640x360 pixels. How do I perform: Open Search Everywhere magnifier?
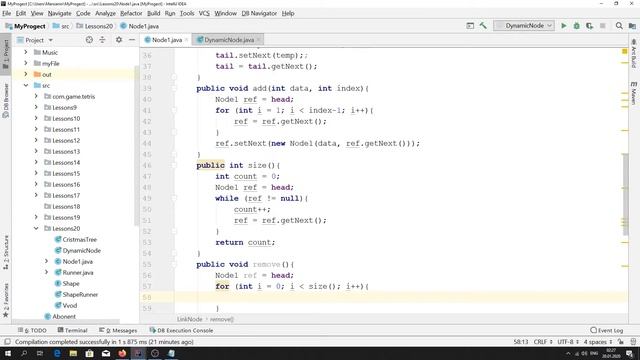[x=619, y=26]
